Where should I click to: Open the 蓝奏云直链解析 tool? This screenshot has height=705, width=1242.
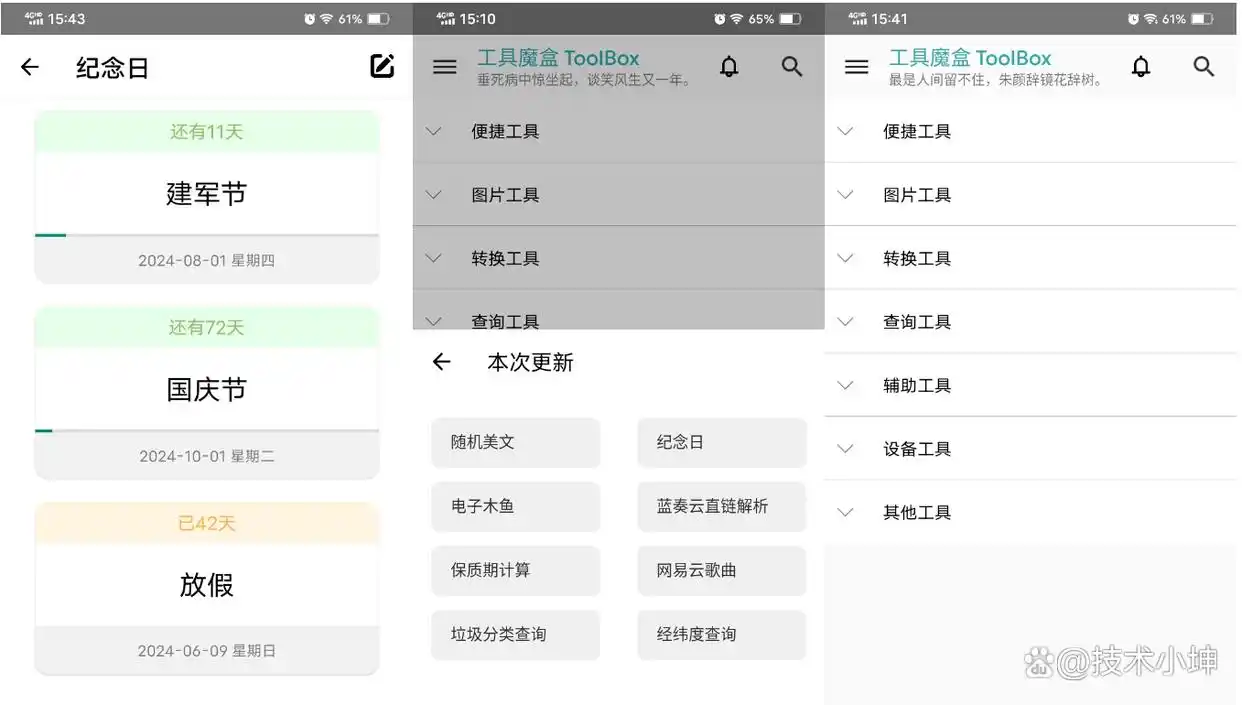pos(721,507)
